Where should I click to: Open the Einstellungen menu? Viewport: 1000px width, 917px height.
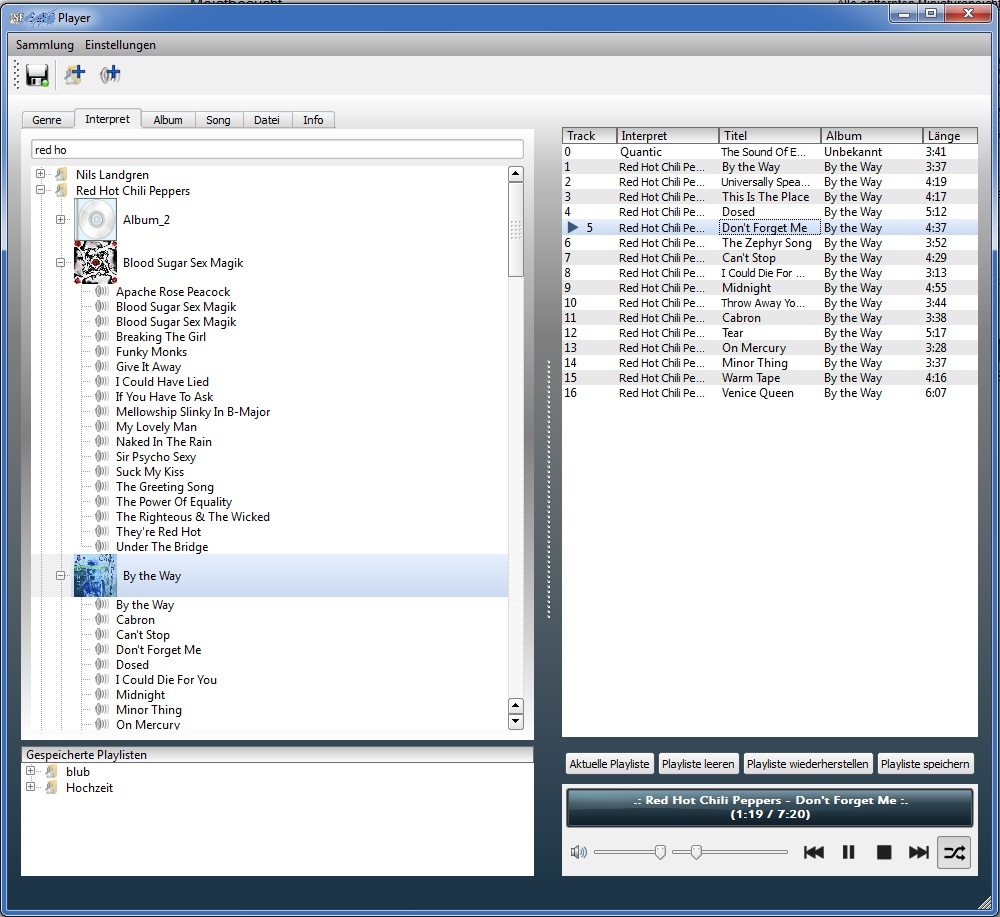pos(120,45)
